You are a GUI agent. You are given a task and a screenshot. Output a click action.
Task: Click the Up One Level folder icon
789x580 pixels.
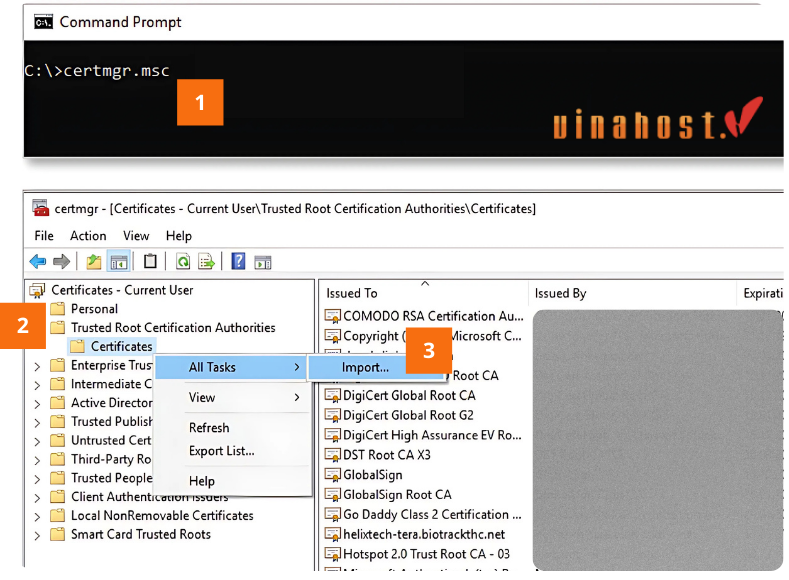(x=93, y=262)
